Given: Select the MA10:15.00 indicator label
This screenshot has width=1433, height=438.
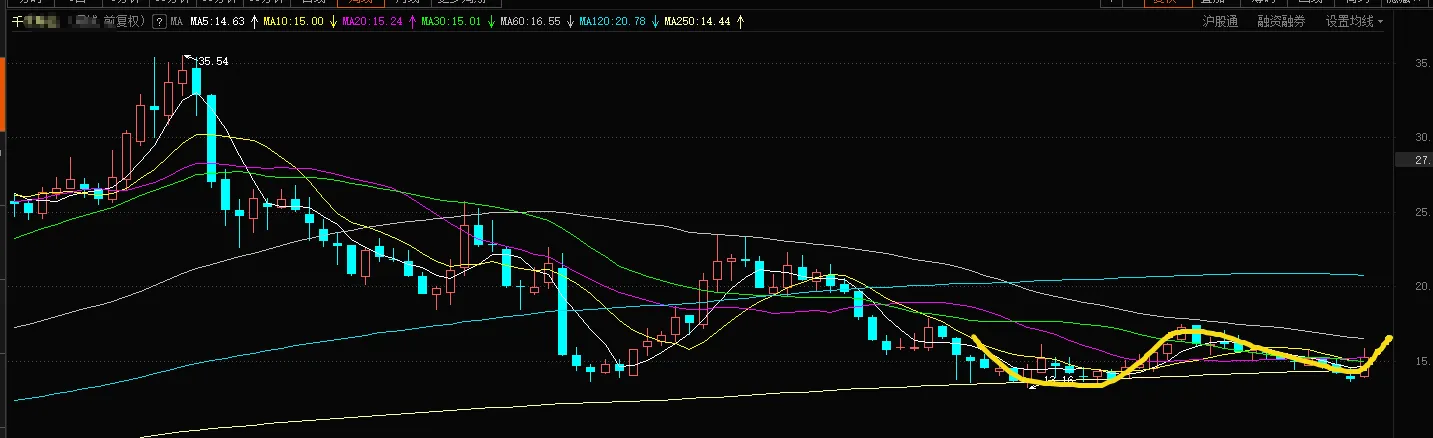Looking at the screenshot, I should (x=291, y=21).
